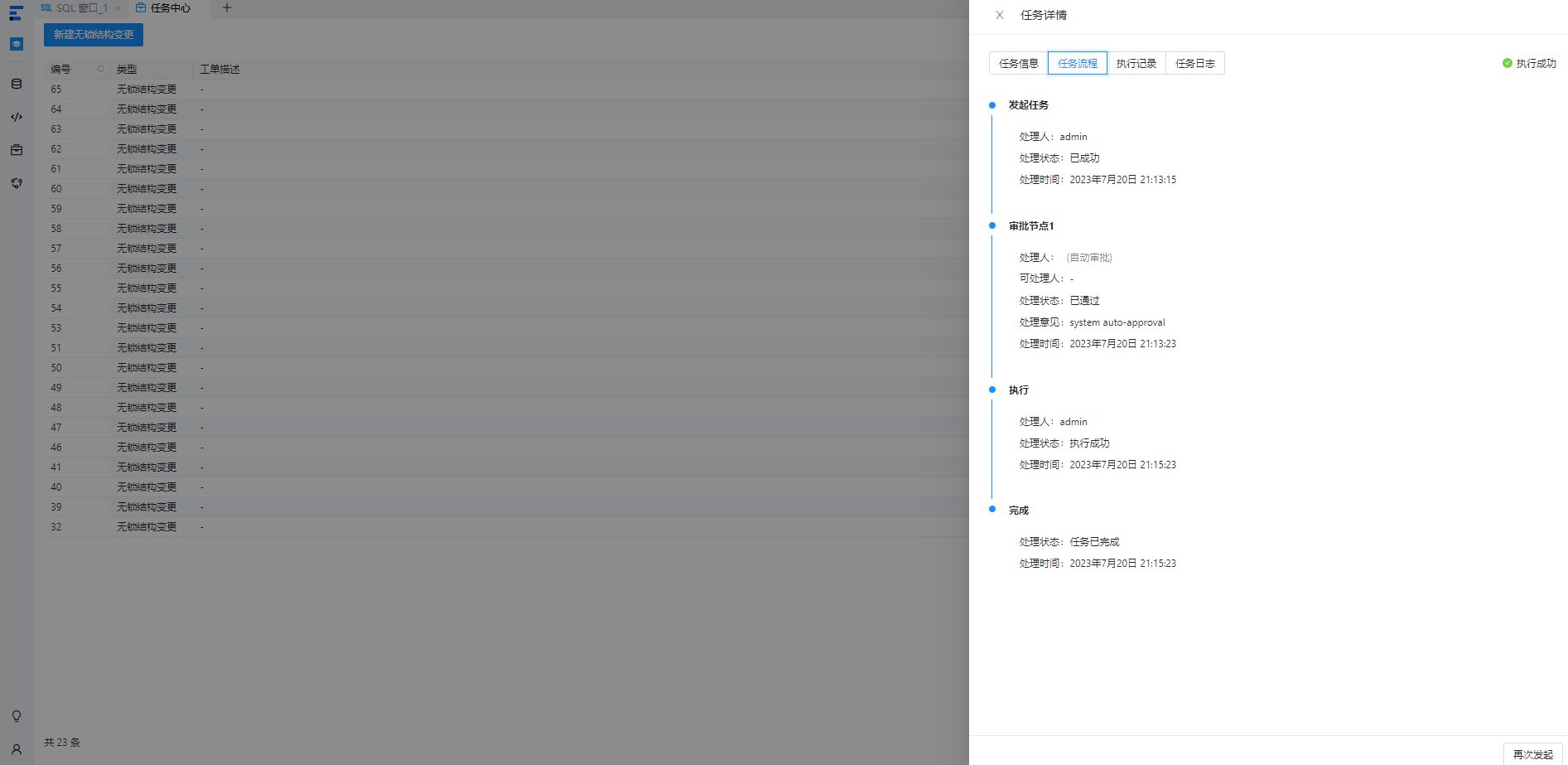Click the 任务已完成 status text
Viewport: 1568px width, 765px height.
1094,542
